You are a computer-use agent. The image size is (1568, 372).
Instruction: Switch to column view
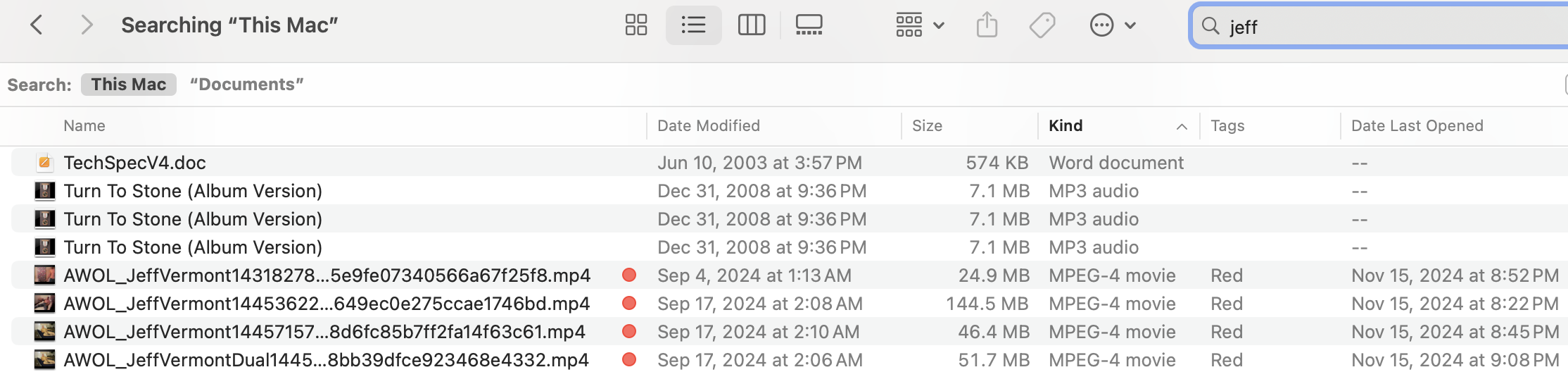751,25
